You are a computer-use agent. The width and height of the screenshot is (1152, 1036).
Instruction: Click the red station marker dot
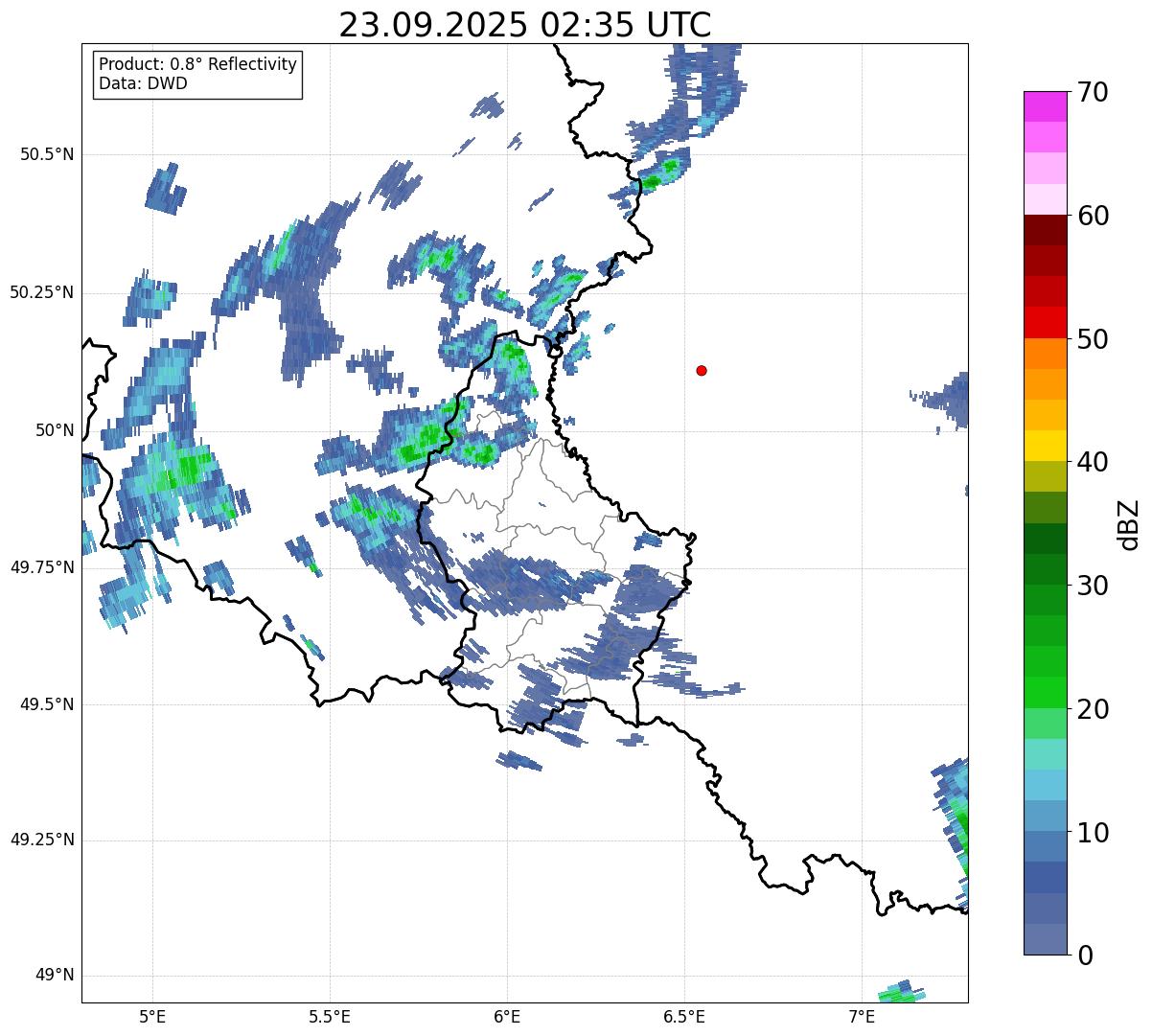point(702,370)
